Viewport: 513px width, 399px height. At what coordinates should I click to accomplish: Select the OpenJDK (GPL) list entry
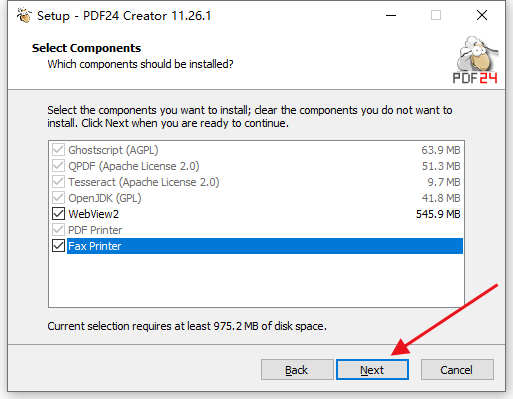[105, 198]
